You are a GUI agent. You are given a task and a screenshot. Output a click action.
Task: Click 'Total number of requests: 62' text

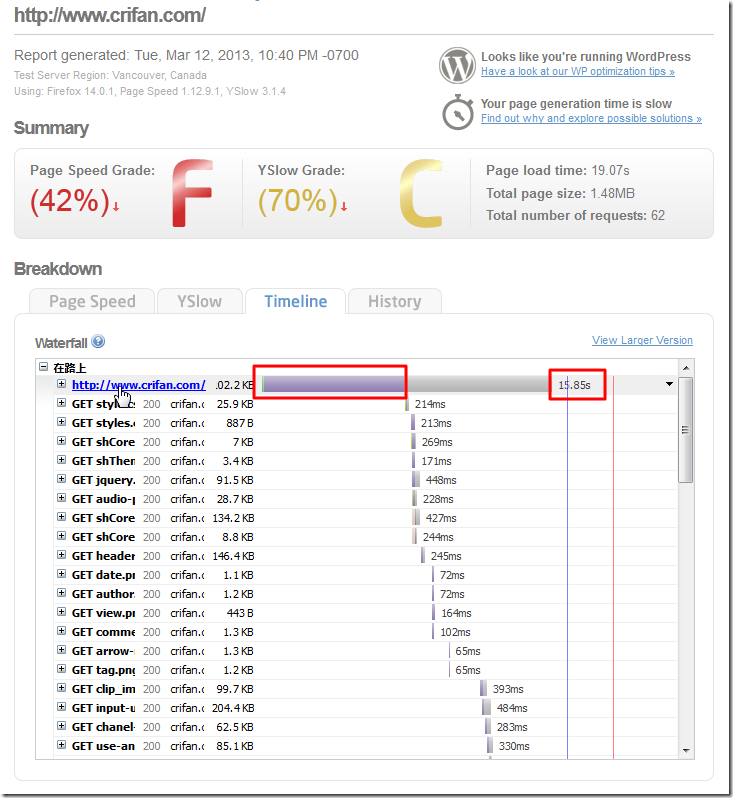575,215
